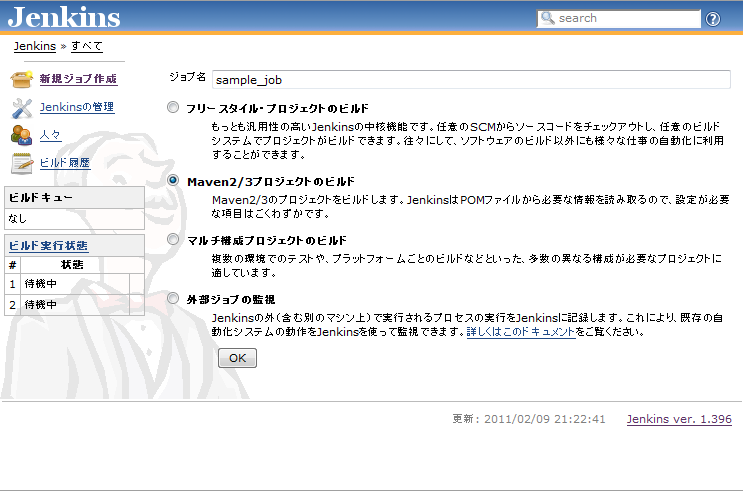Click the マルチ構成プロジェクトのビルド label
Image resolution: width=743 pixels, height=492 pixels.
pos(267,241)
